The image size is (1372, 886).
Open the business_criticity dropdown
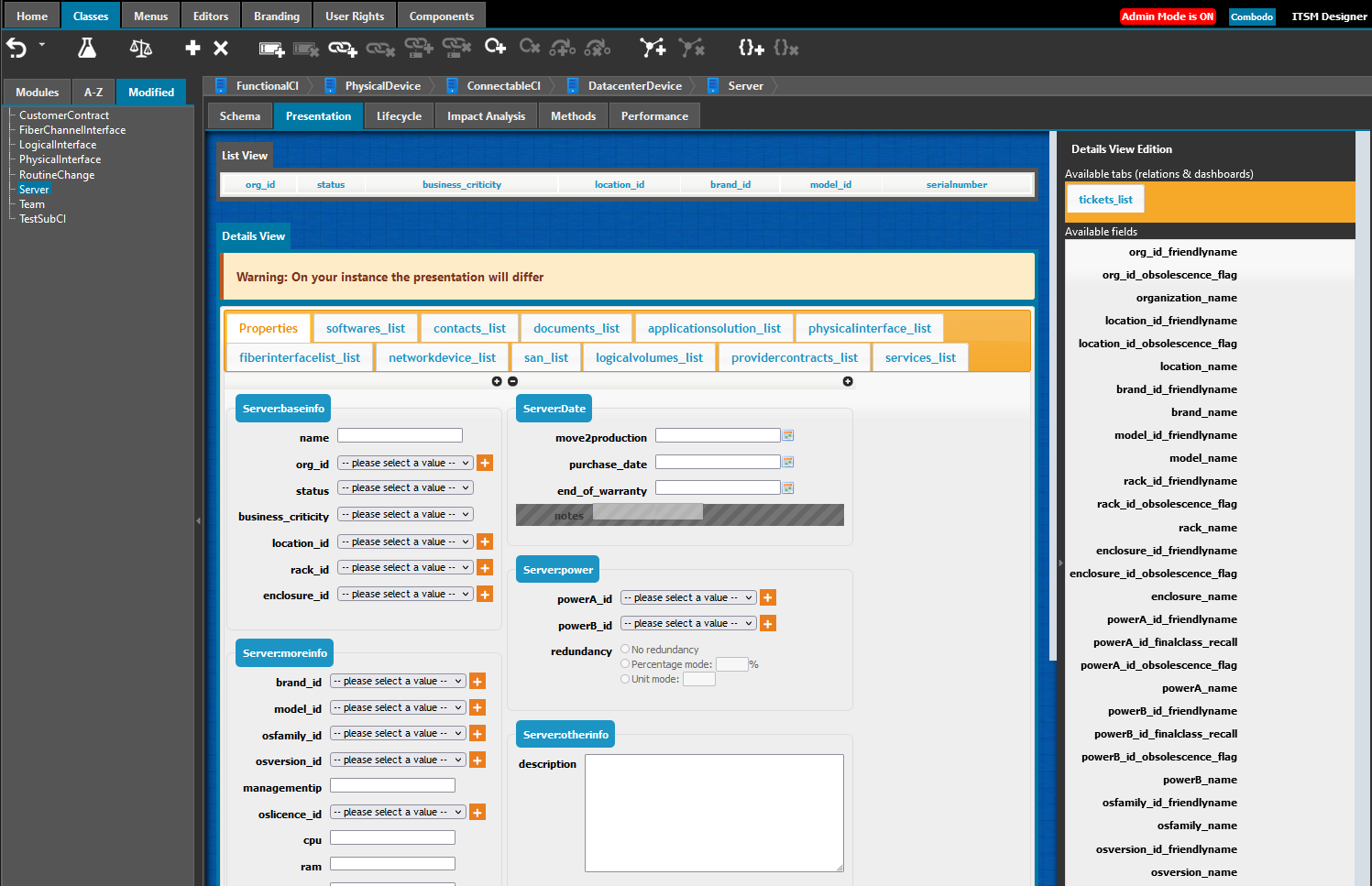pos(404,515)
